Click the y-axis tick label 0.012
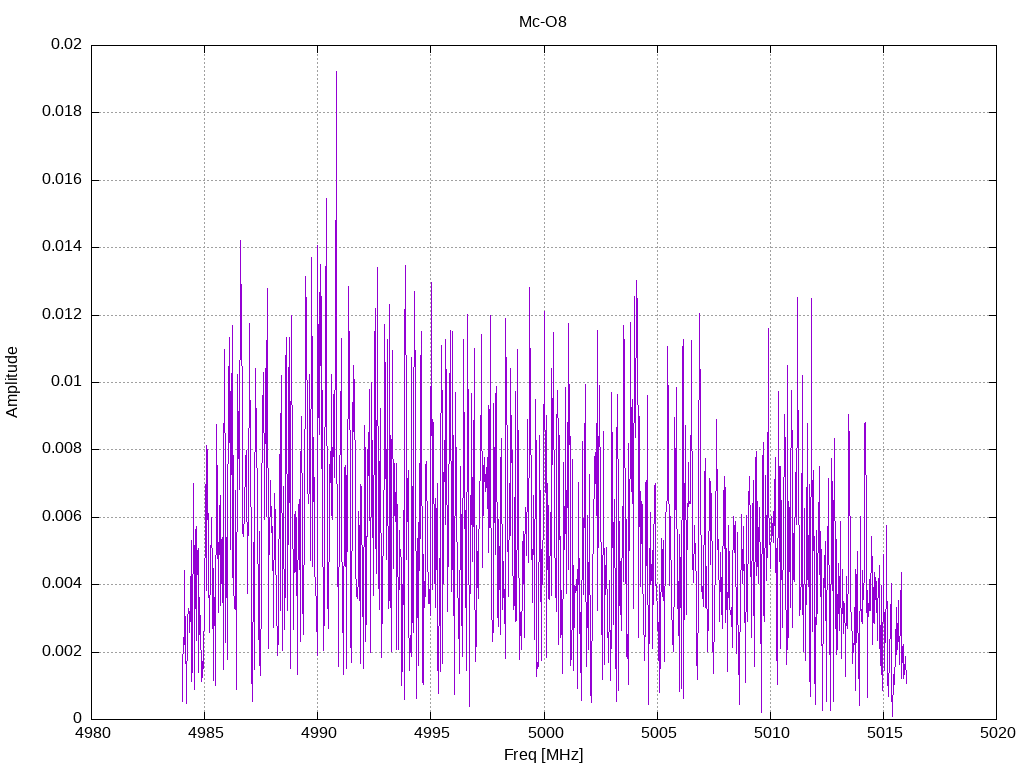Screen dimensions: 1024x768 point(62,314)
